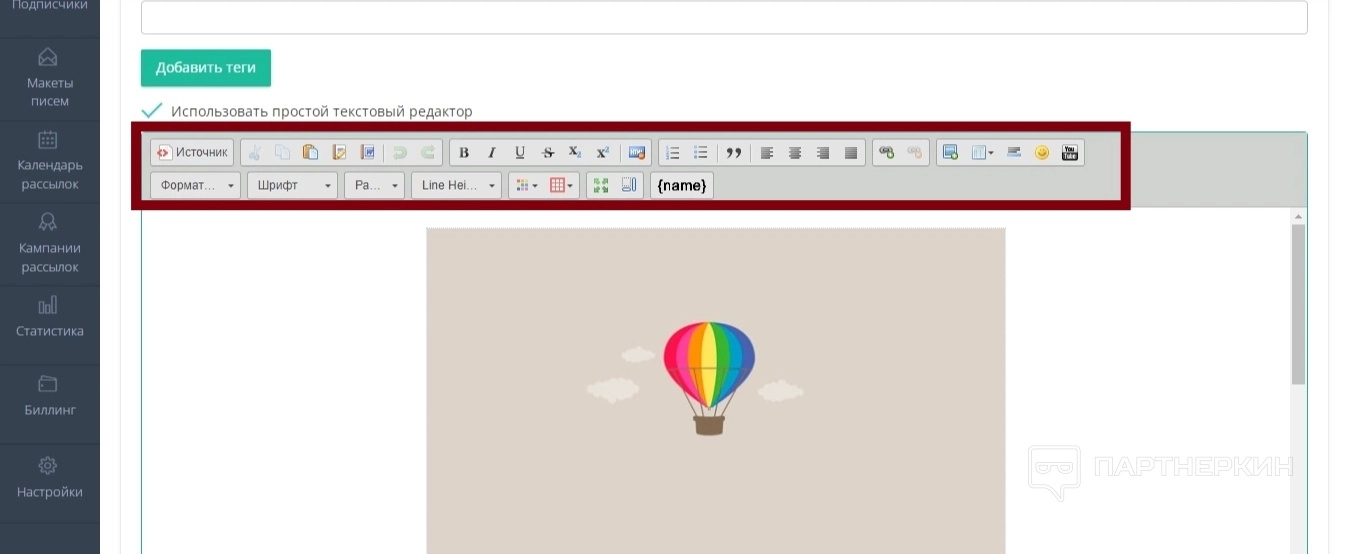Open the Line Height dropdown
The width and height of the screenshot is (1345, 554).
[x=456, y=185]
